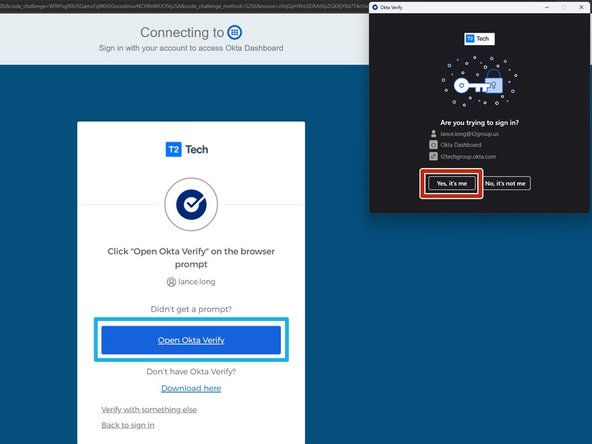
Task: Click the link icon beside t2techgroup.okta.com
Action: (433, 156)
